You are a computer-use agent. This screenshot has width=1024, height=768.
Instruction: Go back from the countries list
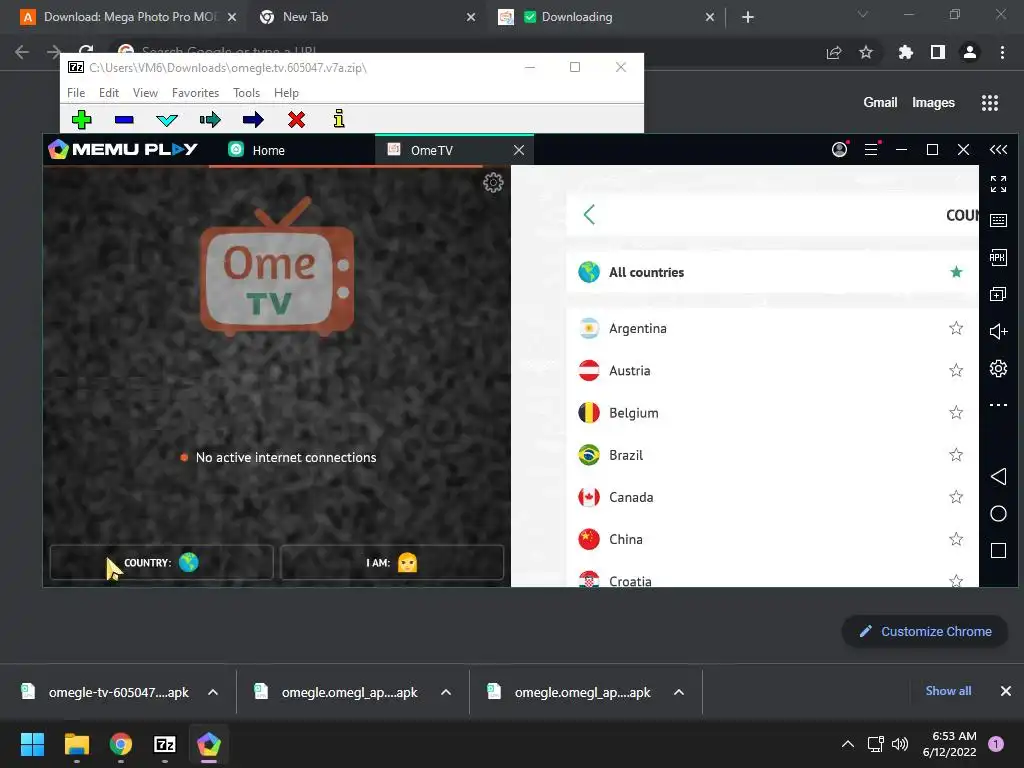[x=589, y=214]
